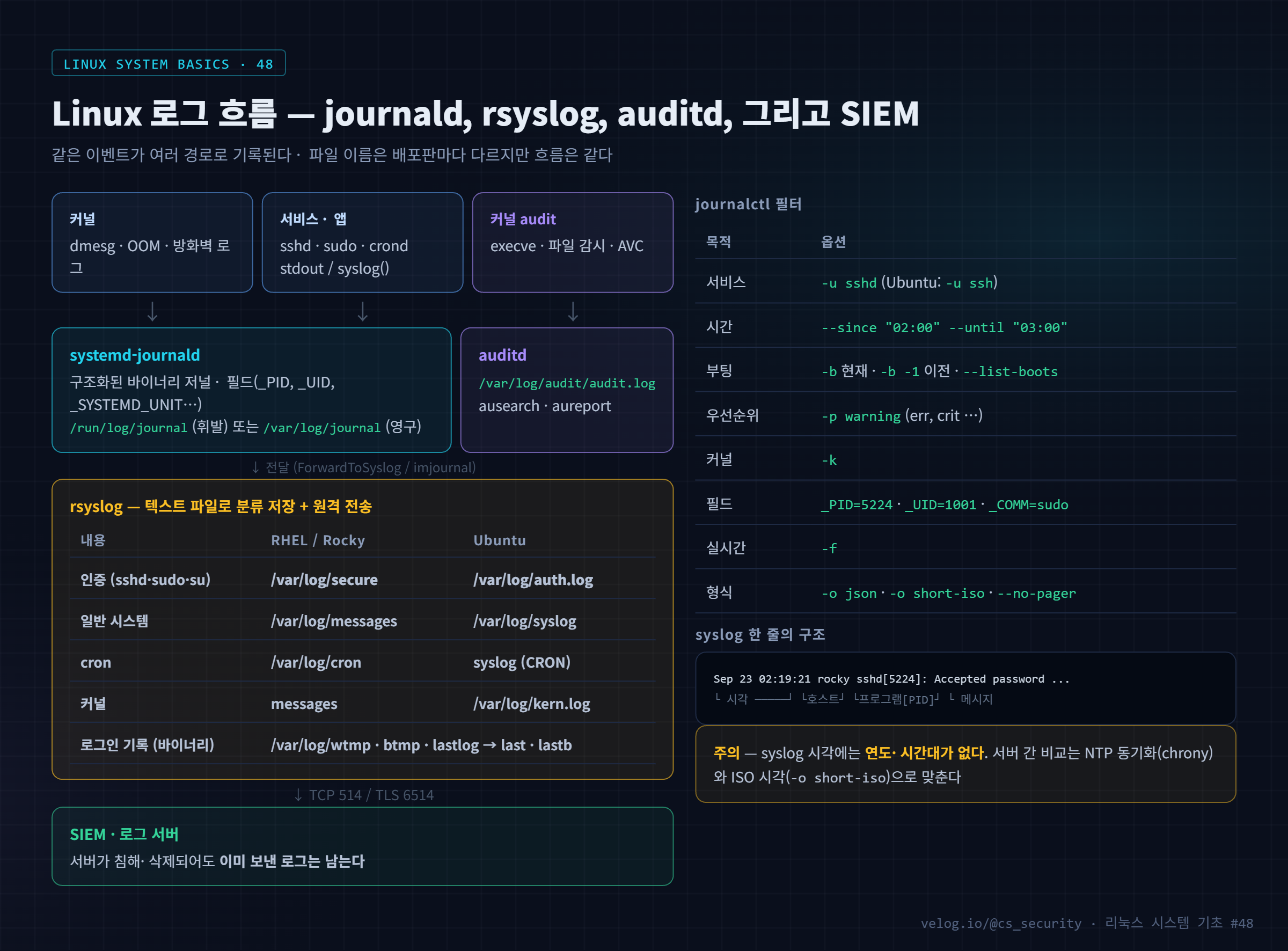Click the 주의 warning label
Viewport: 1288px width, 951px height.
tap(726, 753)
